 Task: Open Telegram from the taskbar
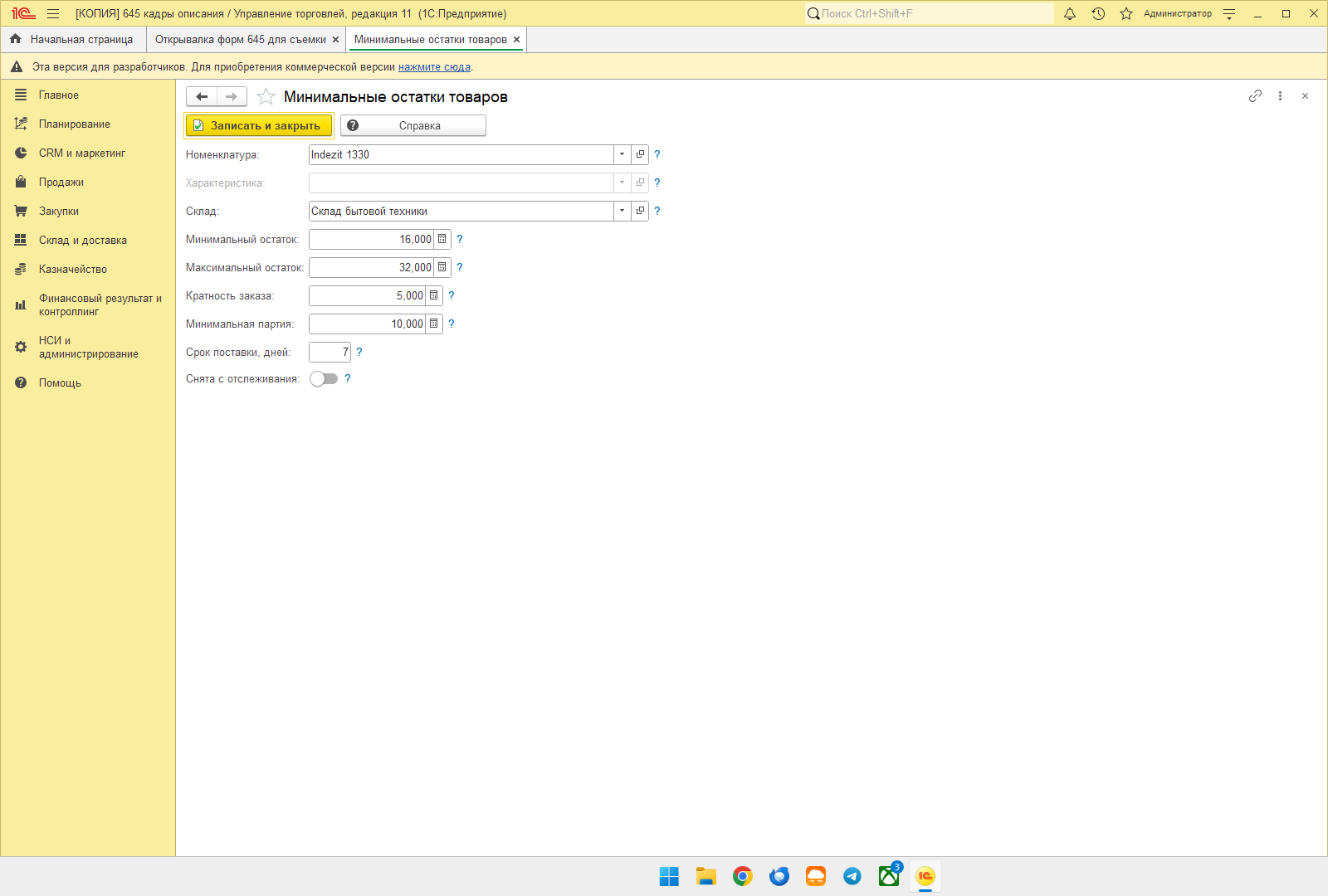[852, 876]
